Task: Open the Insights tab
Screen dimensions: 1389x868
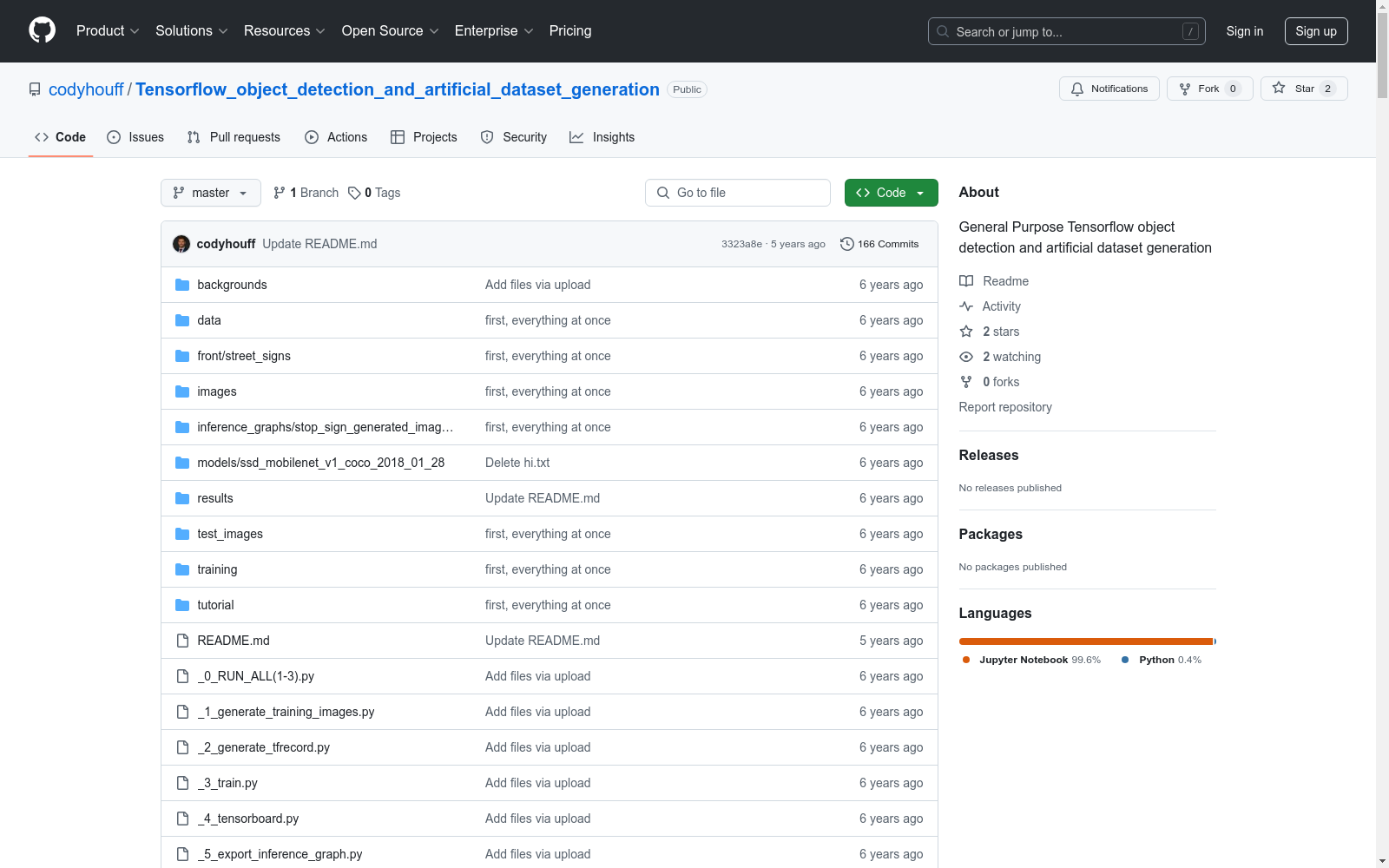Action: click(602, 137)
